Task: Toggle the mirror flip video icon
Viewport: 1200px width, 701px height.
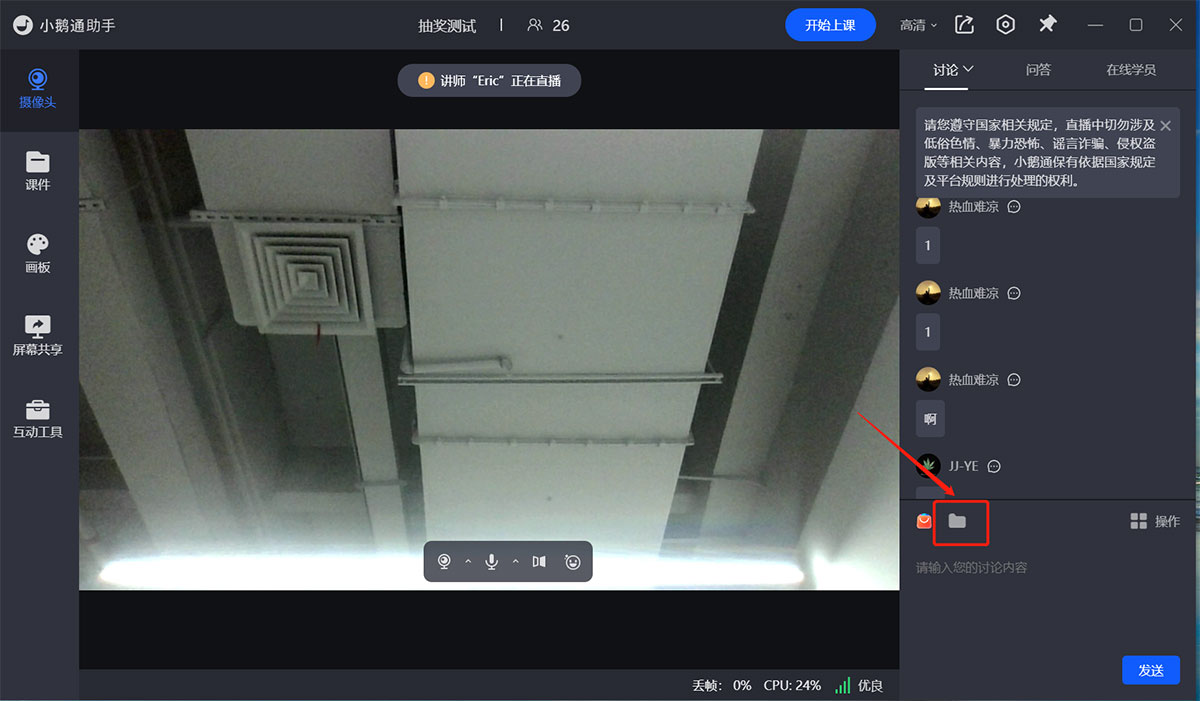Action: click(539, 562)
